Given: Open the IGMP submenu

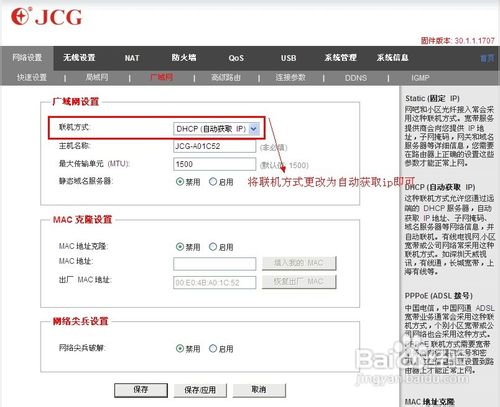Looking at the screenshot, I should pyautogui.click(x=420, y=78).
